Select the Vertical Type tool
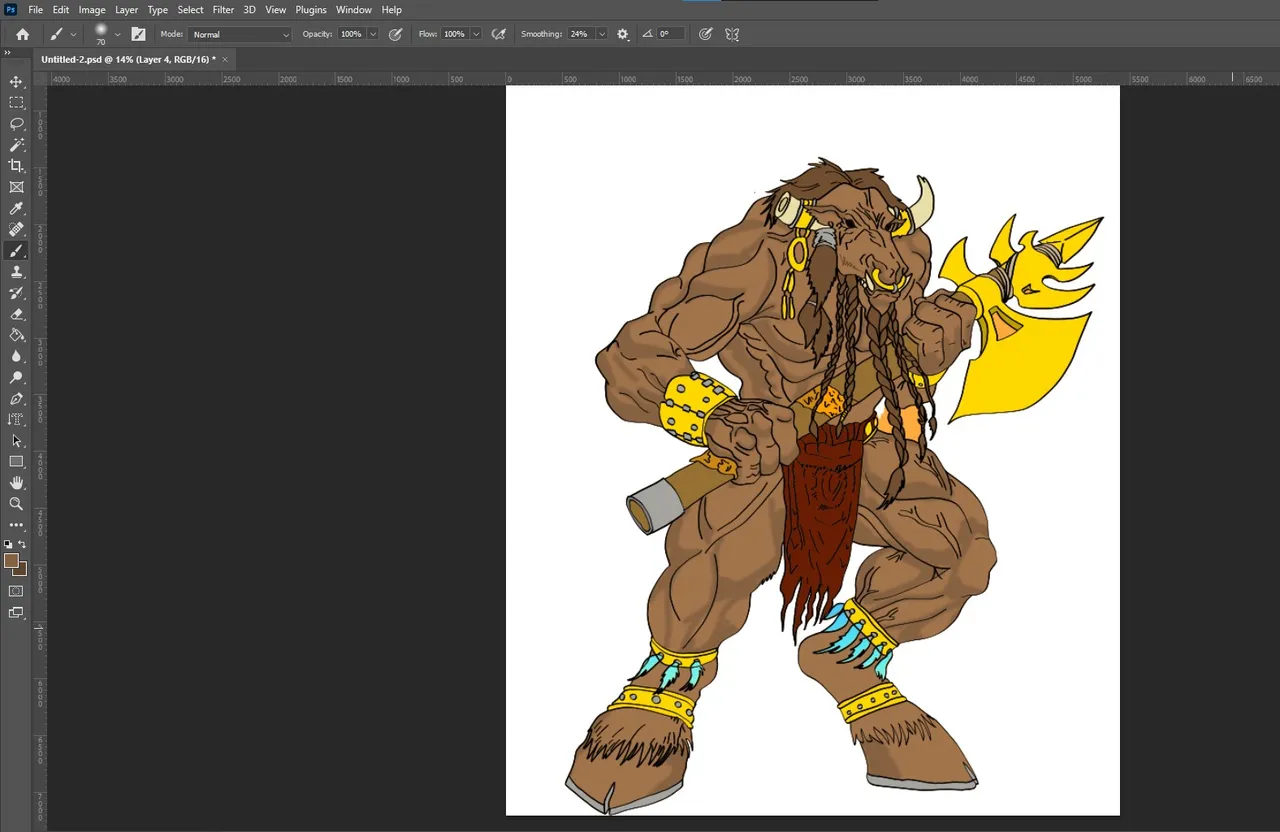The height and width of the screenshot is (832, 1280). (16, 420)
